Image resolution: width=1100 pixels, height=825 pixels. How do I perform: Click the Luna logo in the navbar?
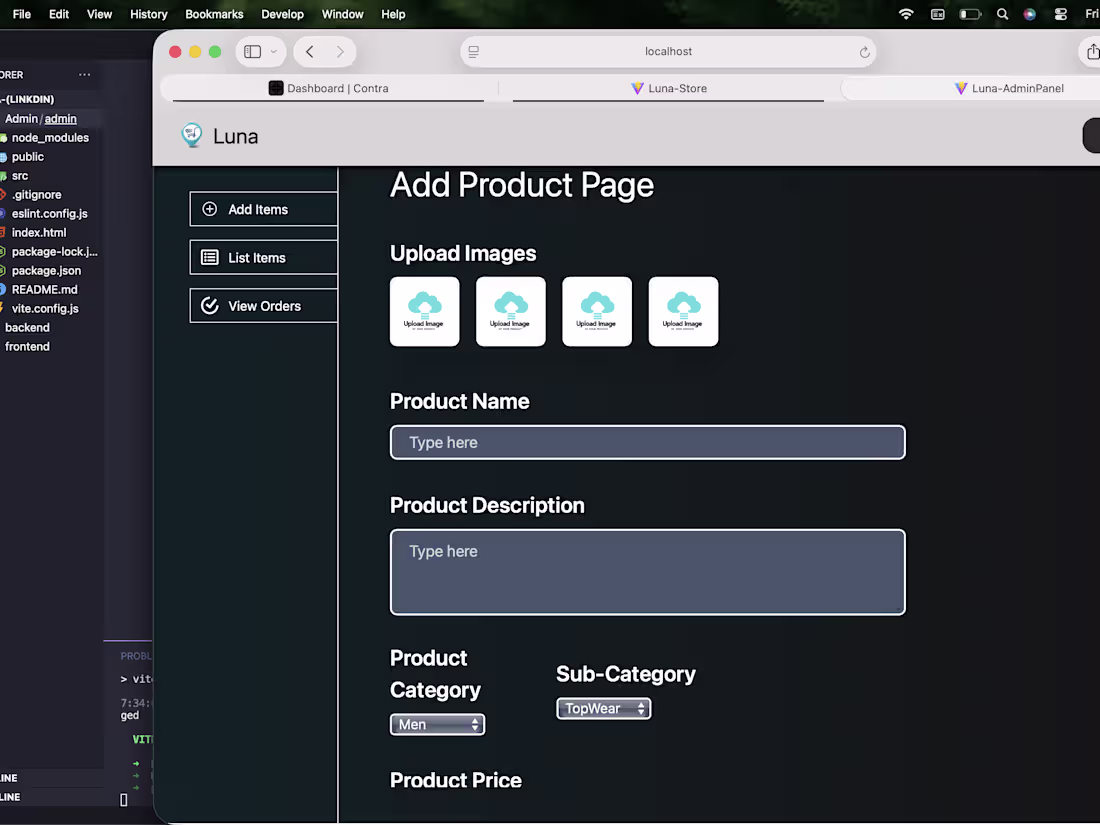pyautogui.click(x=191, y=135)
